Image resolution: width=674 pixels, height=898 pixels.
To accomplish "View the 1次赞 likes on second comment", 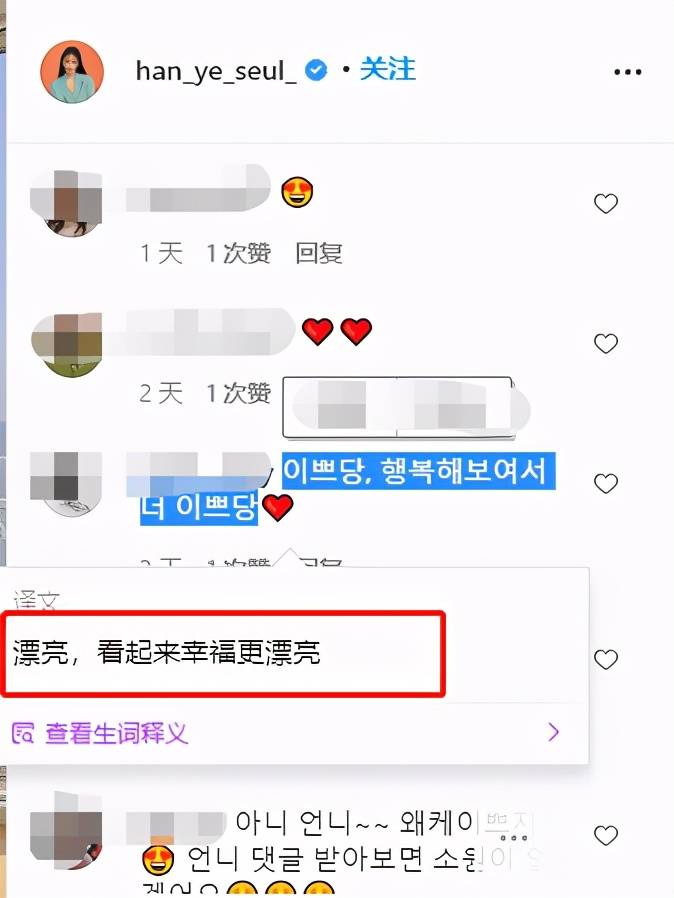I will tap(238, 393).
